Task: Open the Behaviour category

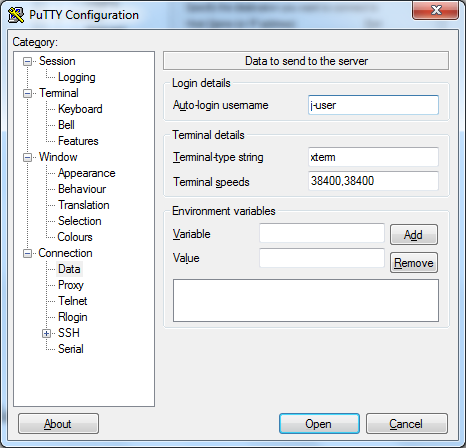Action: point(82,189)
